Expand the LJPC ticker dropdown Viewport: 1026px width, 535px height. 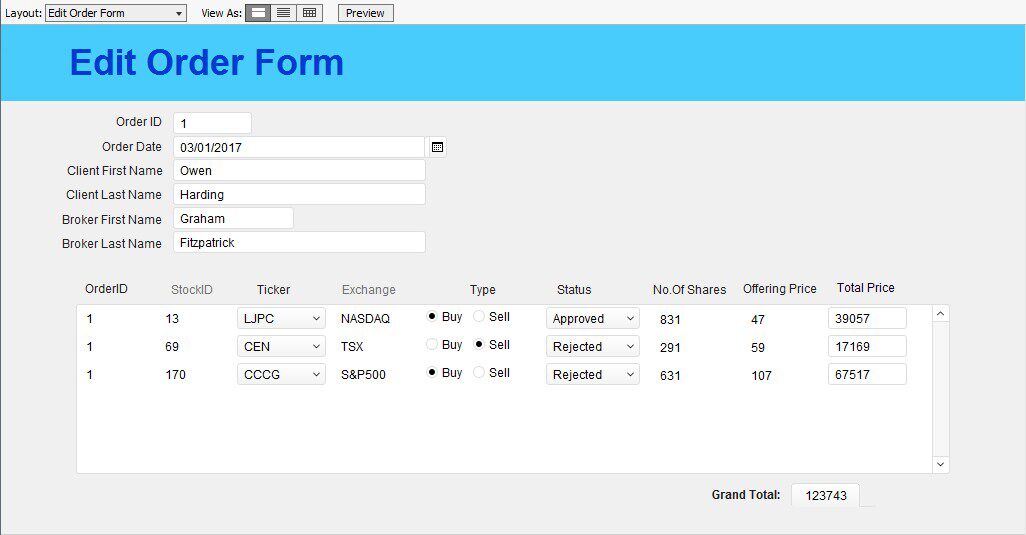[316, 319]
